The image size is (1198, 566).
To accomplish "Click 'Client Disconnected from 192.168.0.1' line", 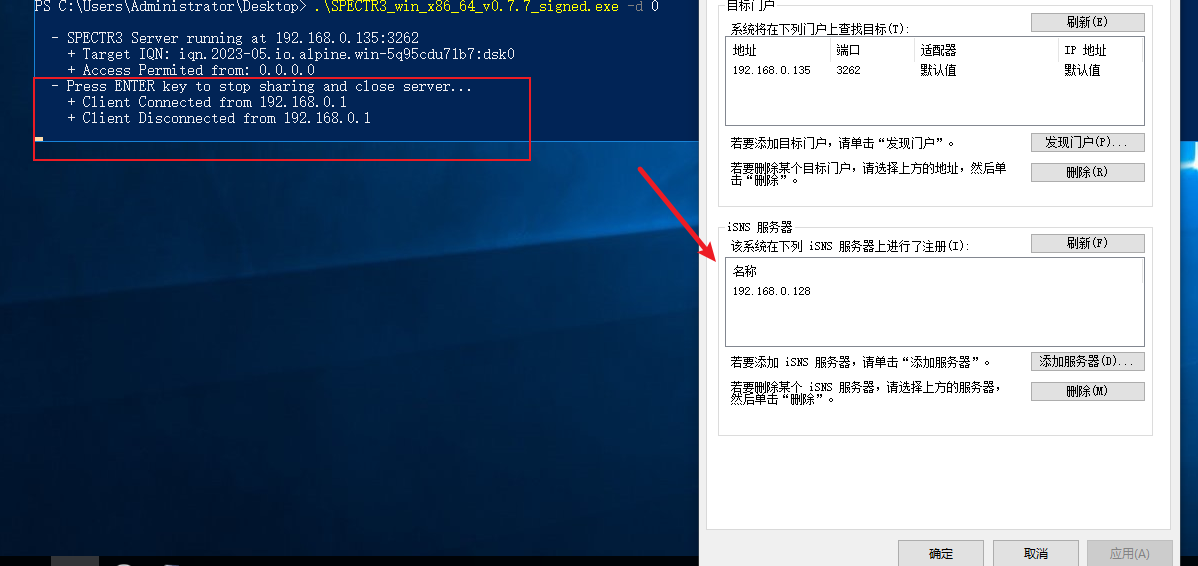I will point(219,118).
